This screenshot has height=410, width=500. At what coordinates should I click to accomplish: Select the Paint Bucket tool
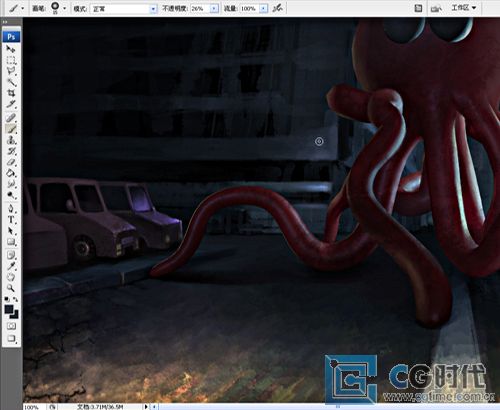11,173
